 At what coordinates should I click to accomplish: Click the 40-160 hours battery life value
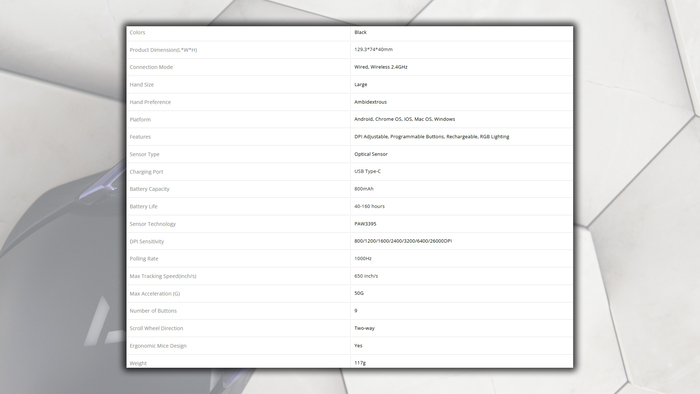[369, 206]
